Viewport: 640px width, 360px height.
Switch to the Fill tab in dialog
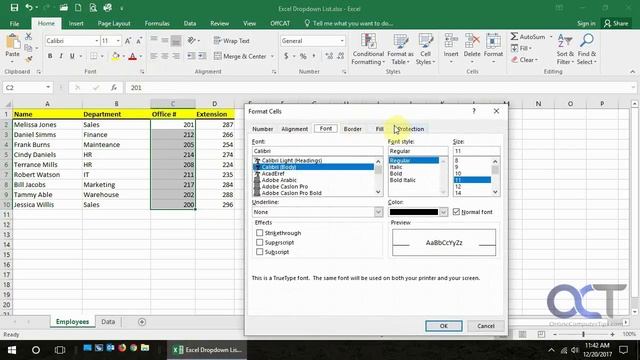coord(379,129)
